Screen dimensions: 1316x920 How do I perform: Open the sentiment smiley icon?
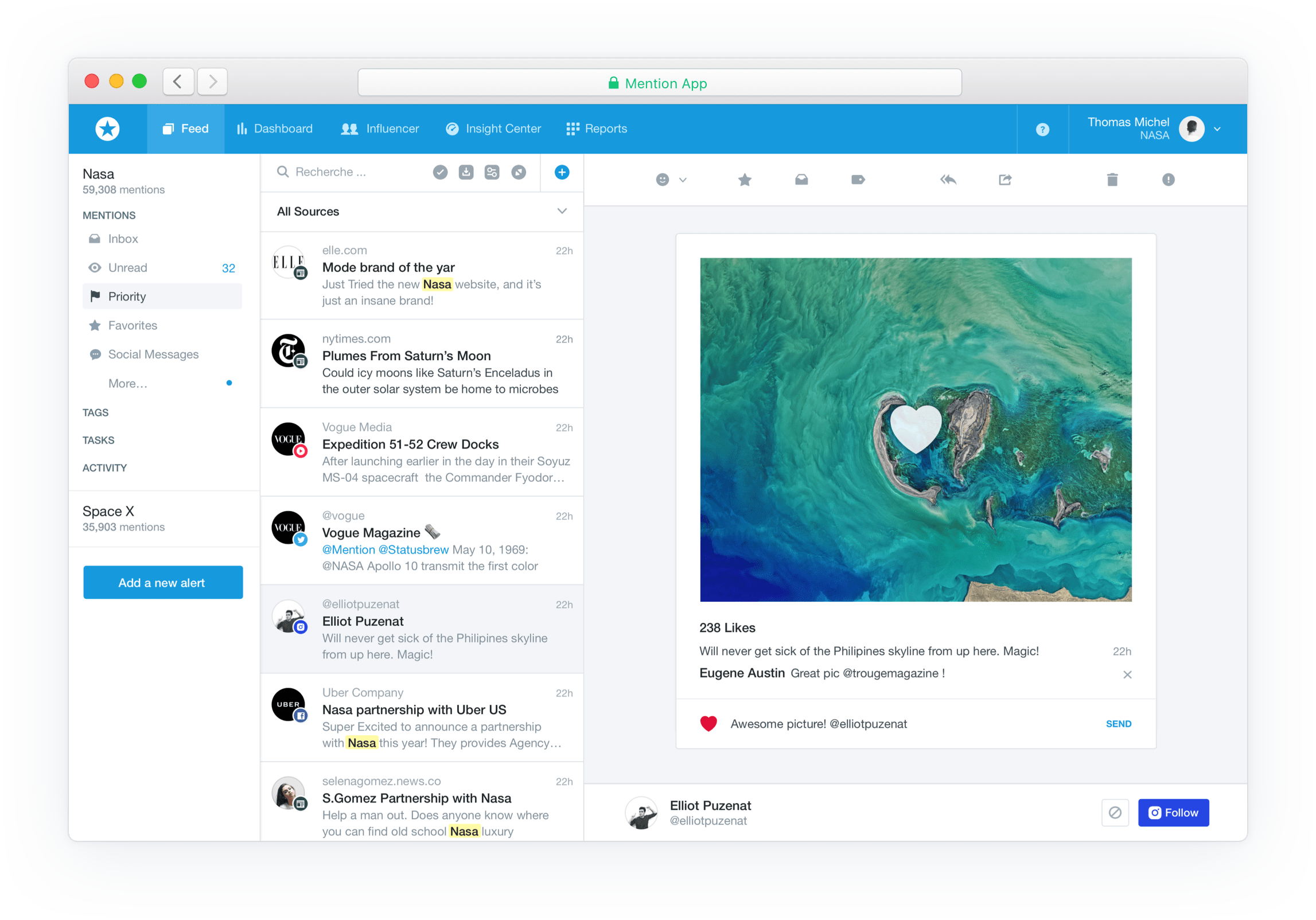(x=663, y=180)
